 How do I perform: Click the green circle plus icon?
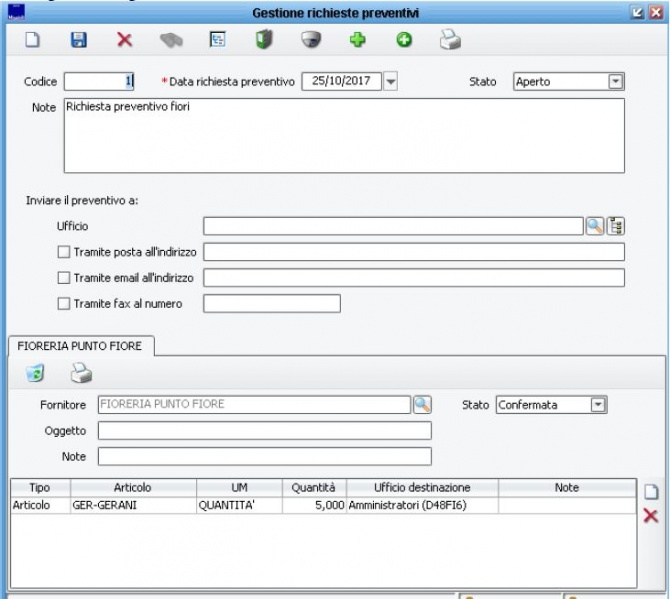(x=403, y=42)
